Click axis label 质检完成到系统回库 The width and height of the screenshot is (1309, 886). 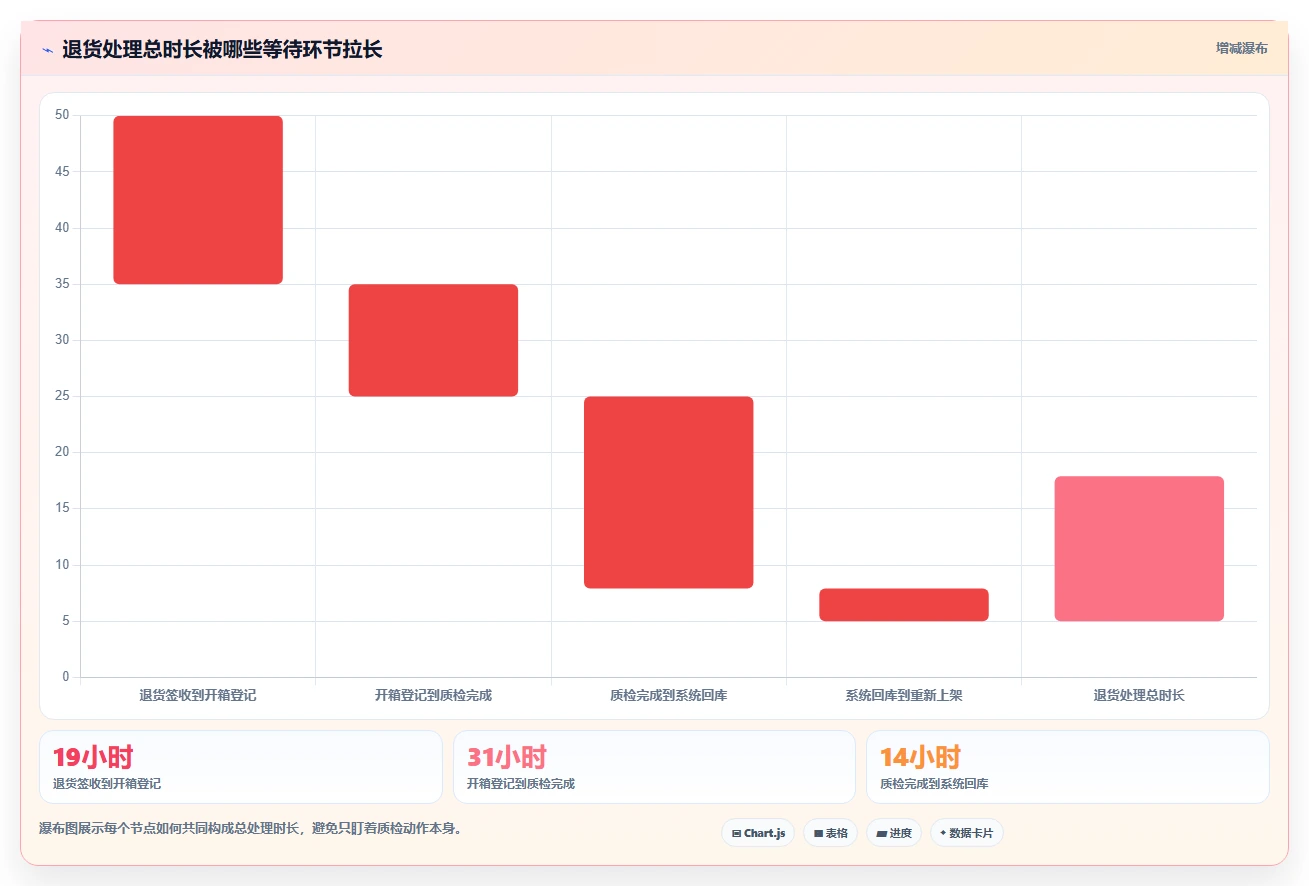click(x=669, y=695)
